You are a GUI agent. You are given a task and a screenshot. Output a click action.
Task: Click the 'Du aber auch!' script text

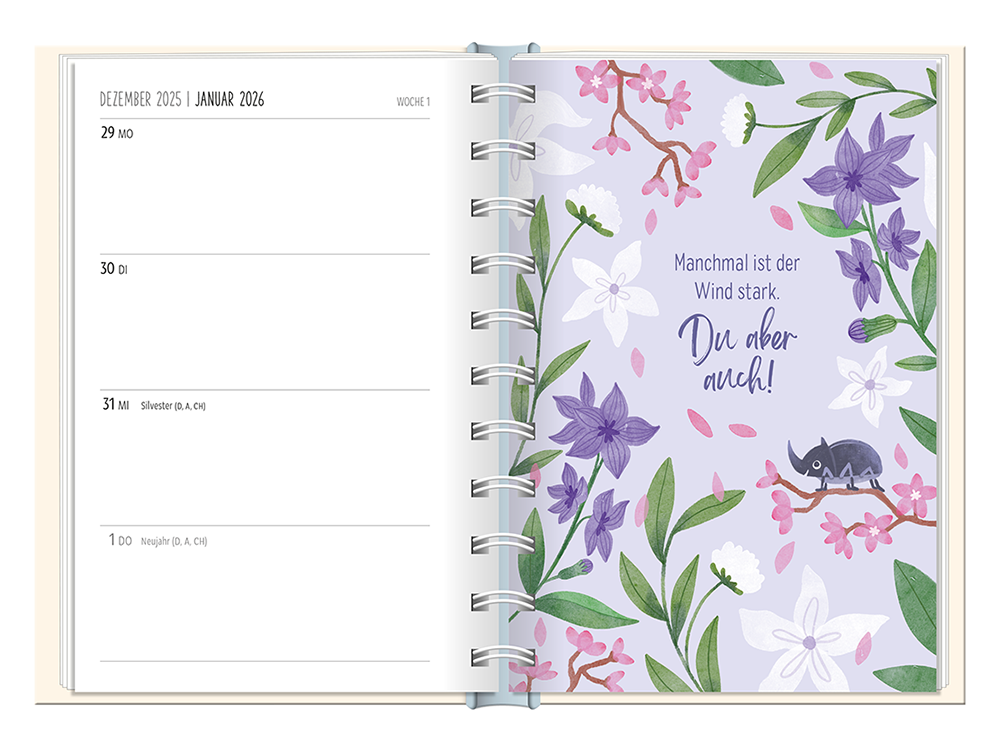pos(737,351)
